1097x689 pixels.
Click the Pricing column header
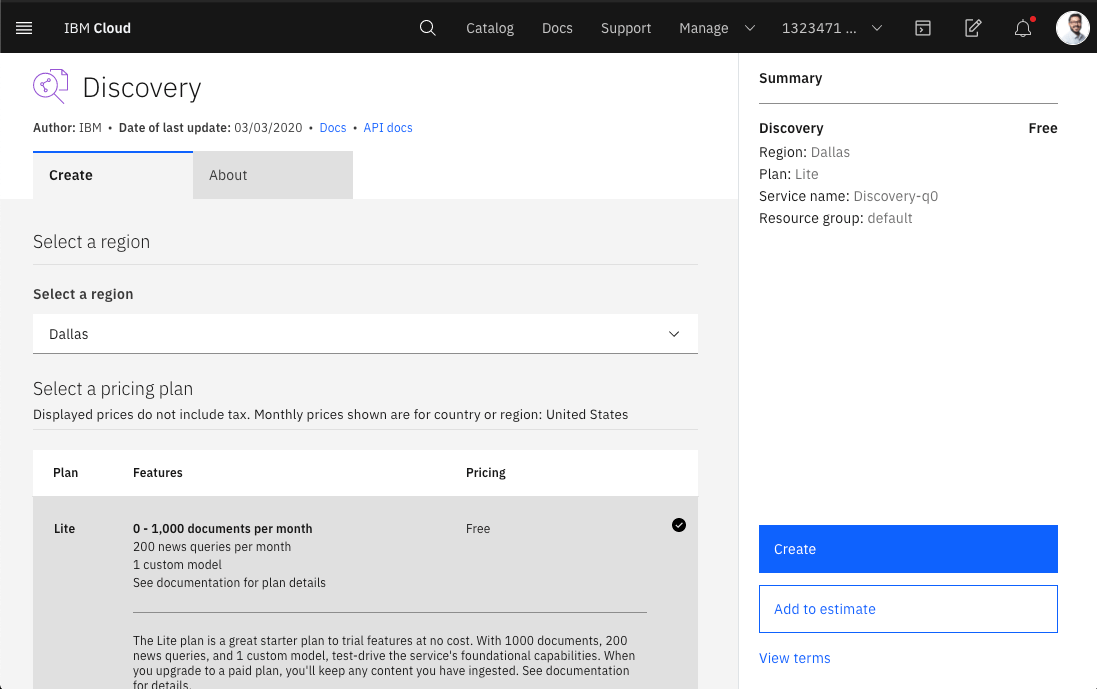click(x=486, y=473)
